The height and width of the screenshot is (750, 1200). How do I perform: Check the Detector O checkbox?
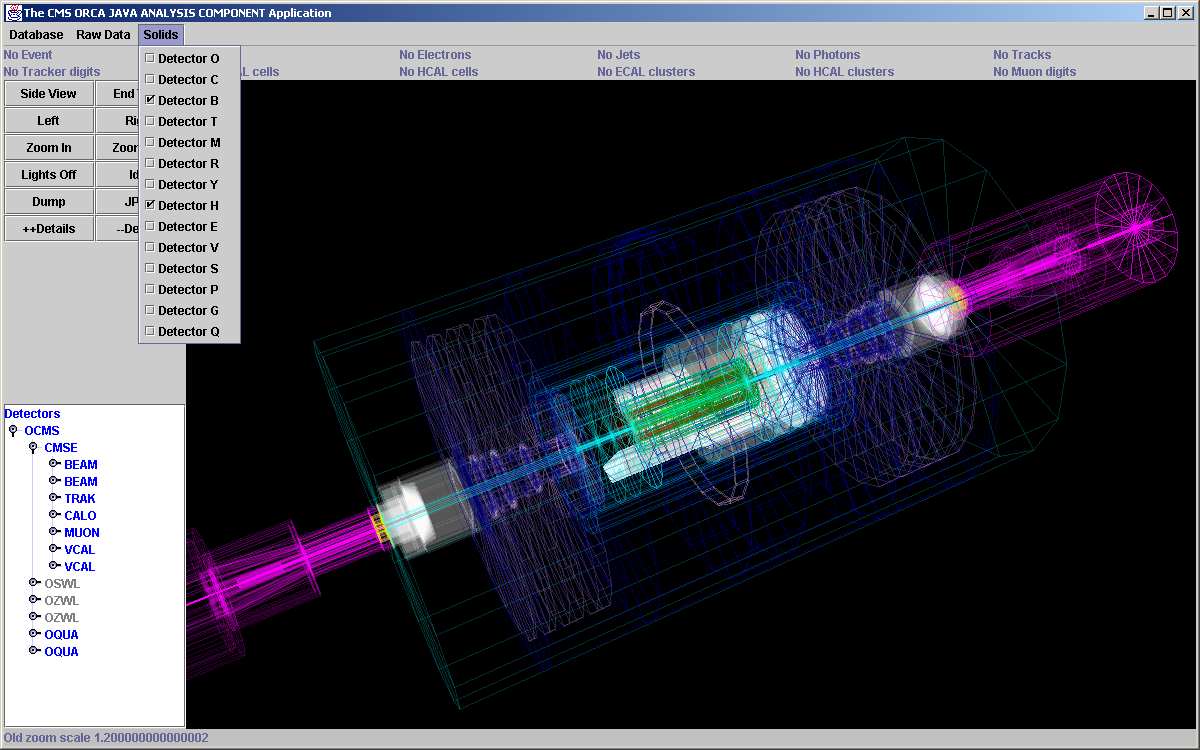point(150,58)
